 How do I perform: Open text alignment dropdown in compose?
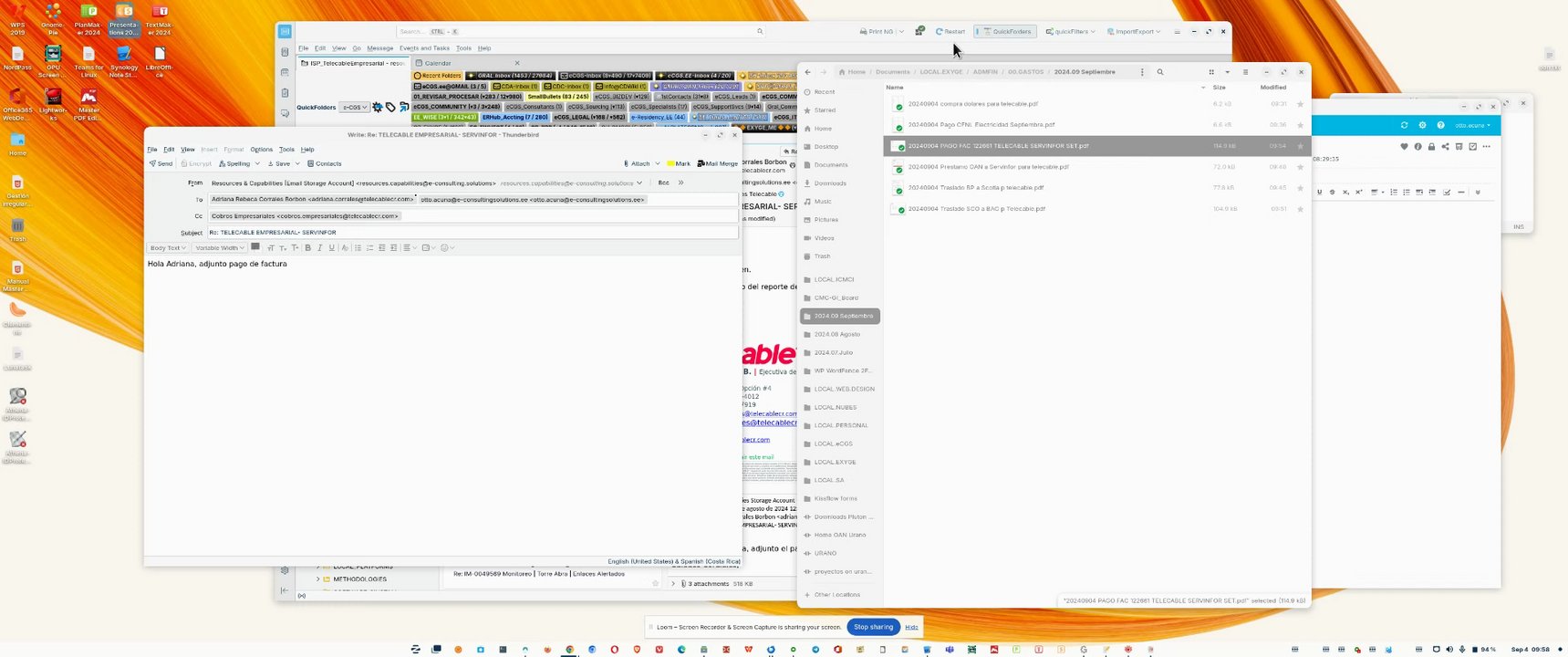tap(410, 247)
